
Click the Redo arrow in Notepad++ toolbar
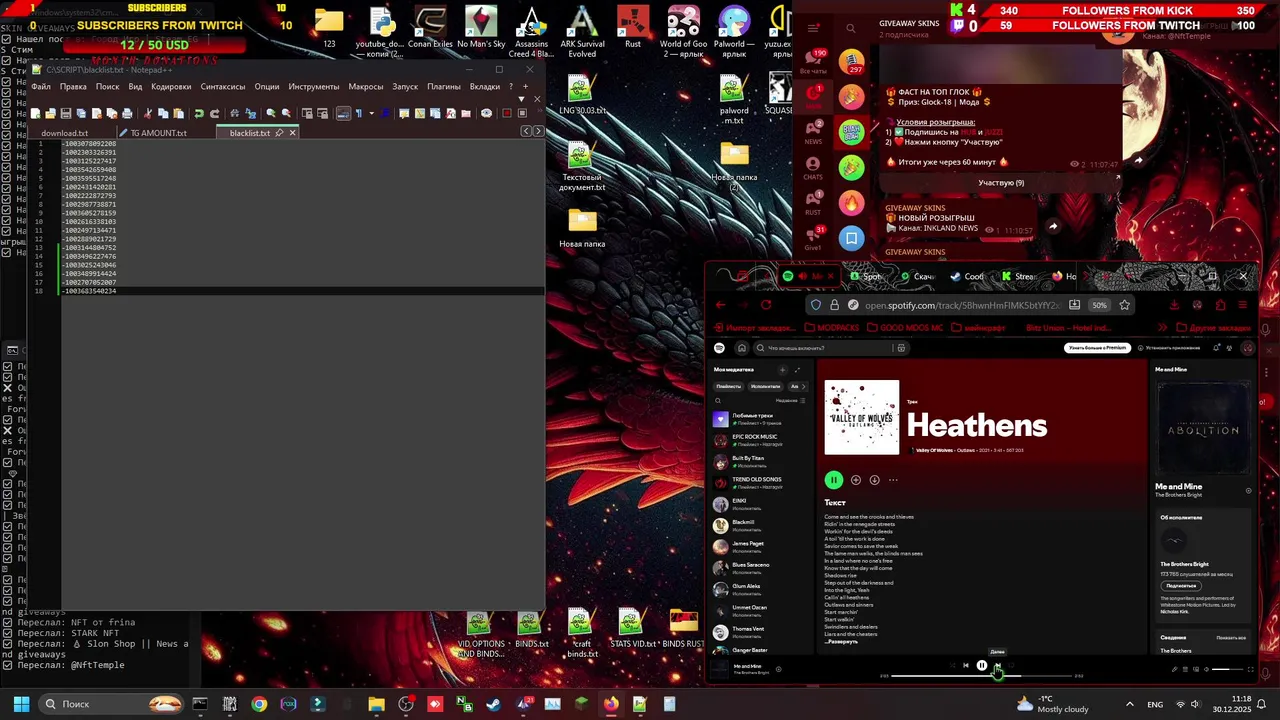pyautogui.click(x=214, y=114)
